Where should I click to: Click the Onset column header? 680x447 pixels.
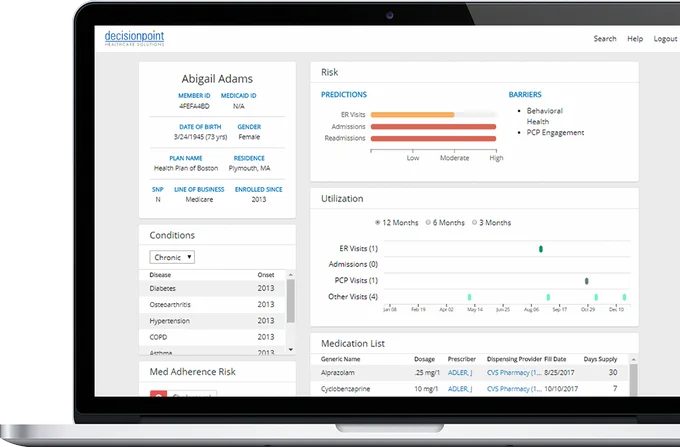266,275
